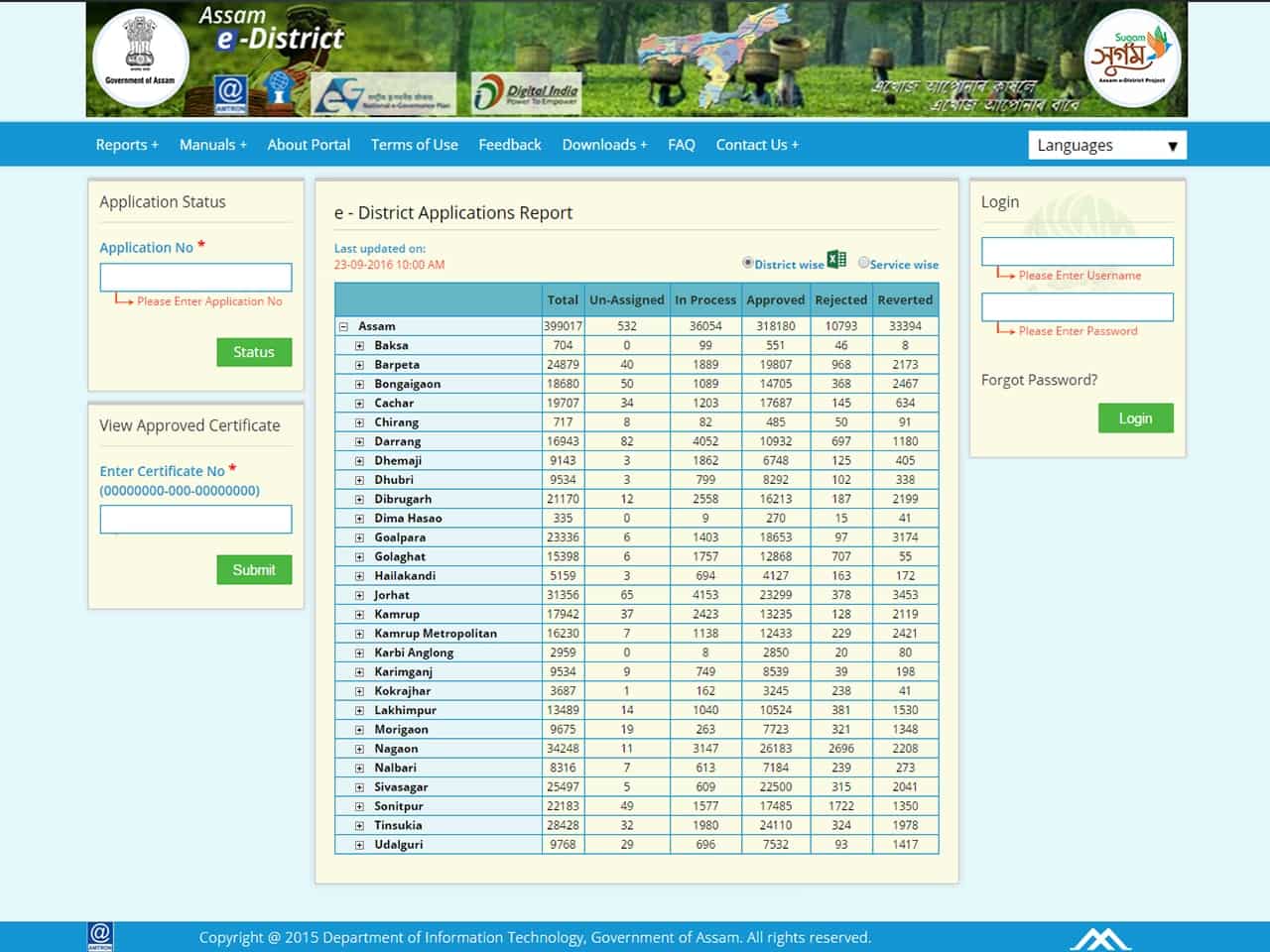Click the username input field
Image resolution: width=1270 pixels, height=952 pixels.
click(1077, 251)
